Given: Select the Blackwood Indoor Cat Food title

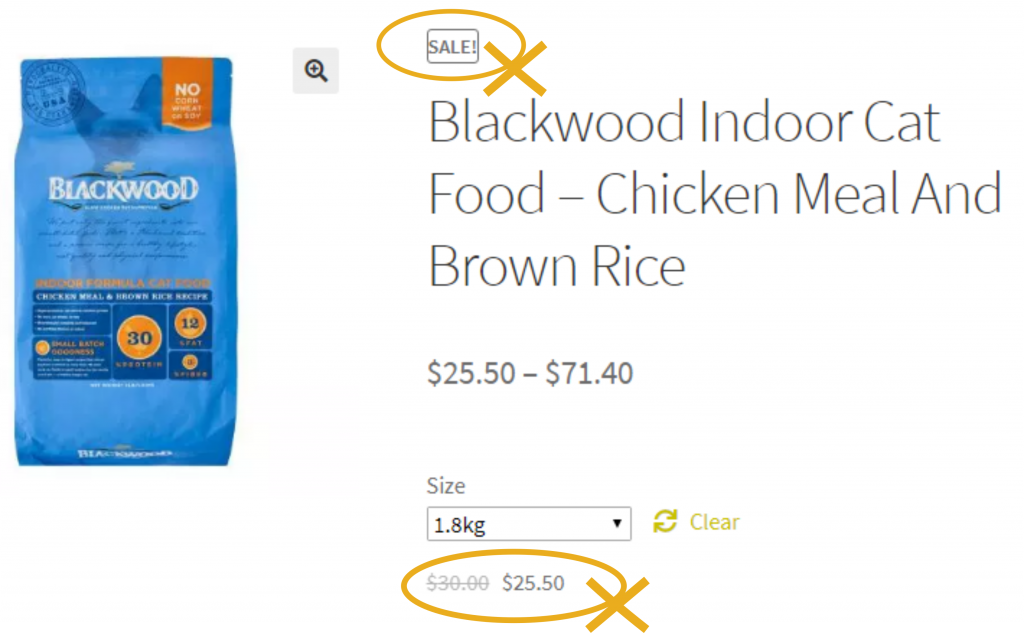Looking at the screenshot, I should 714,193.
